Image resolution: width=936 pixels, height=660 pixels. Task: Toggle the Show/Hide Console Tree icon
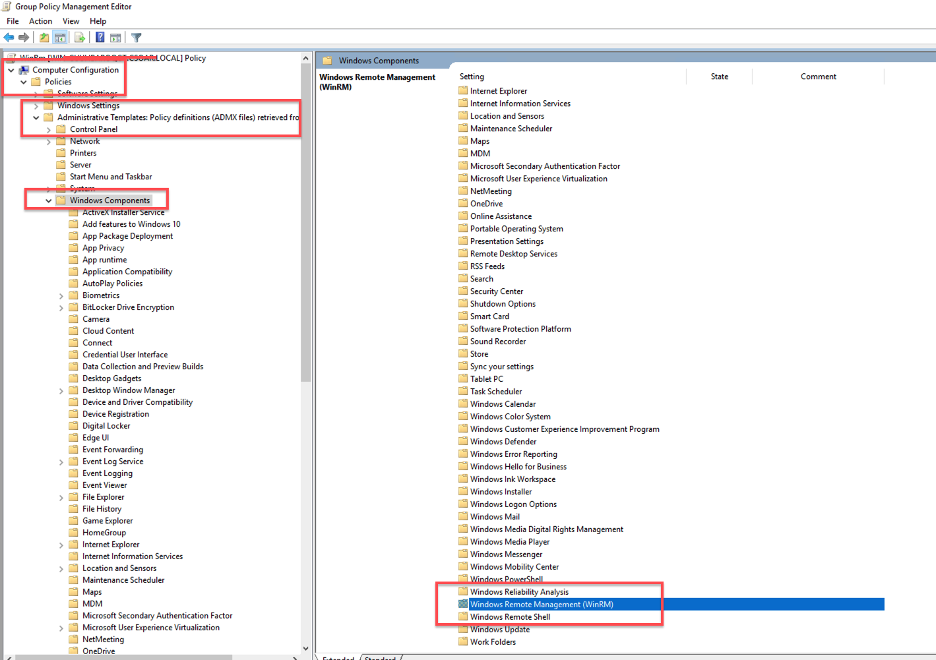click(x=59, y=37)
